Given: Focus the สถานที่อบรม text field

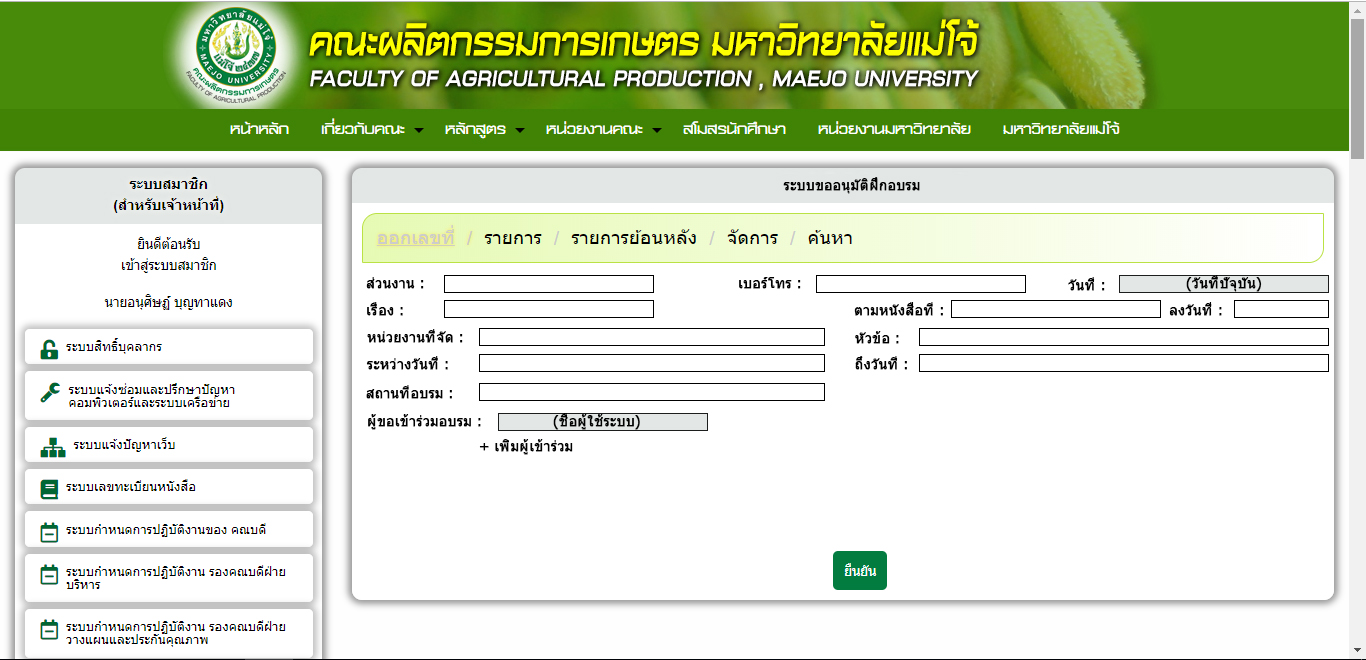Looking at the screenshot, I should [x=651, y=392].
